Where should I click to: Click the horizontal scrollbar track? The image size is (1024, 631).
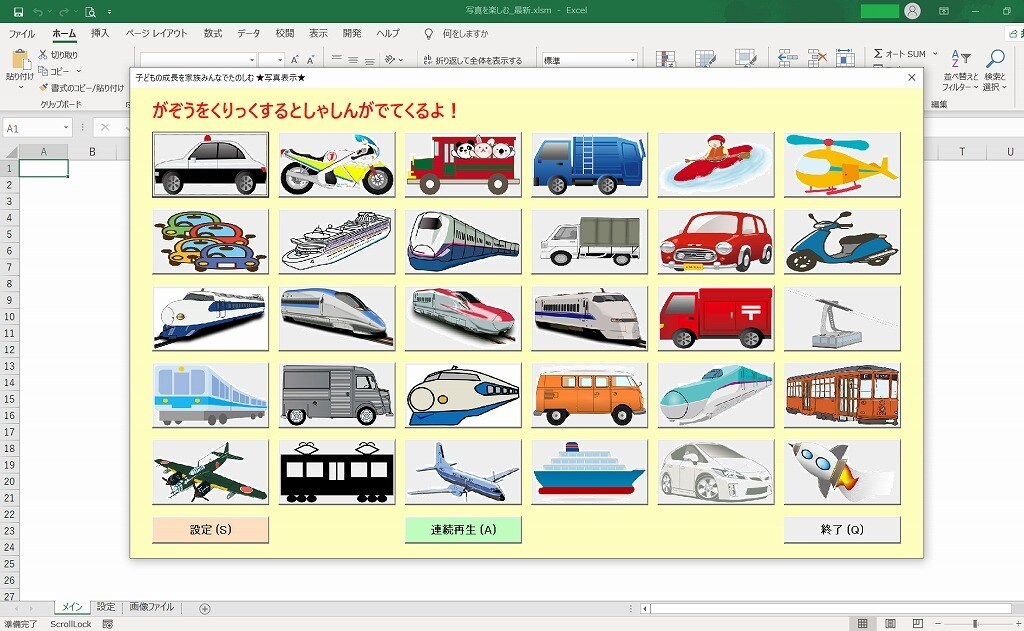coord(829,609)
